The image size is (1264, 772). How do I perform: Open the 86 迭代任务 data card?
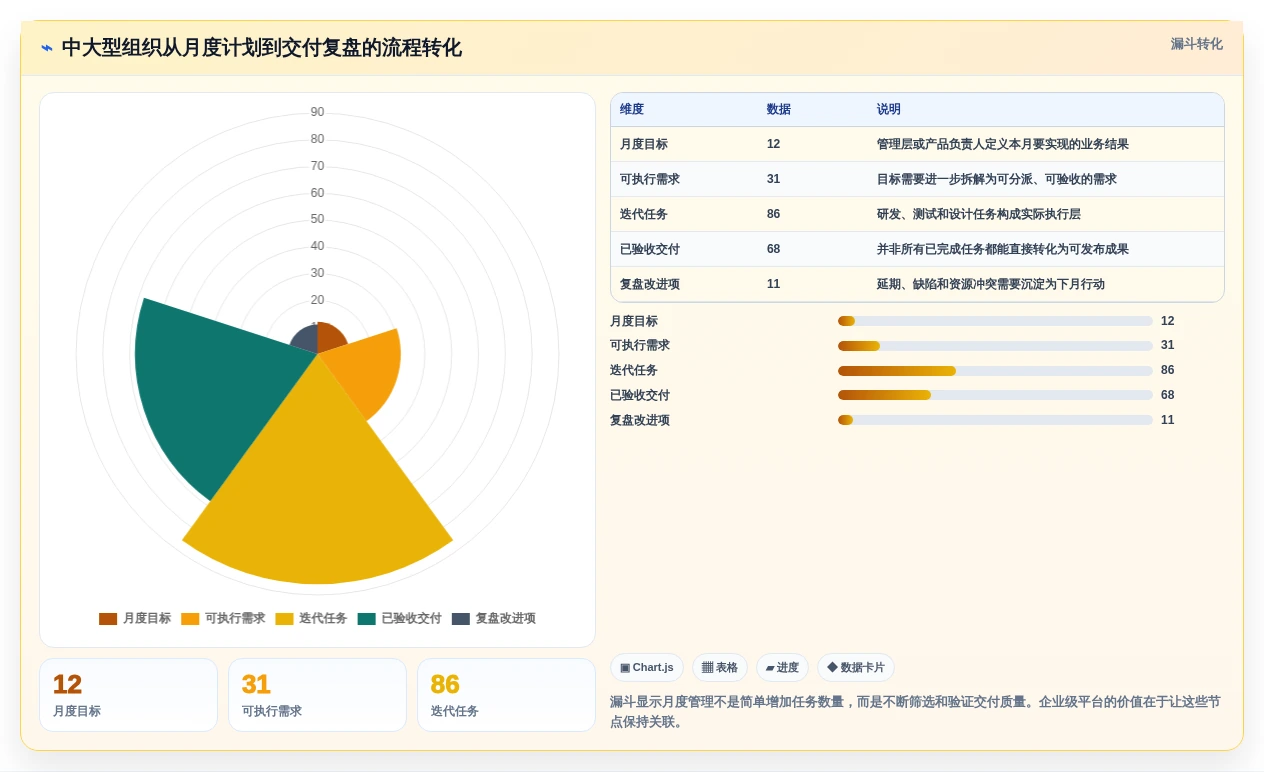click(506, 695)
